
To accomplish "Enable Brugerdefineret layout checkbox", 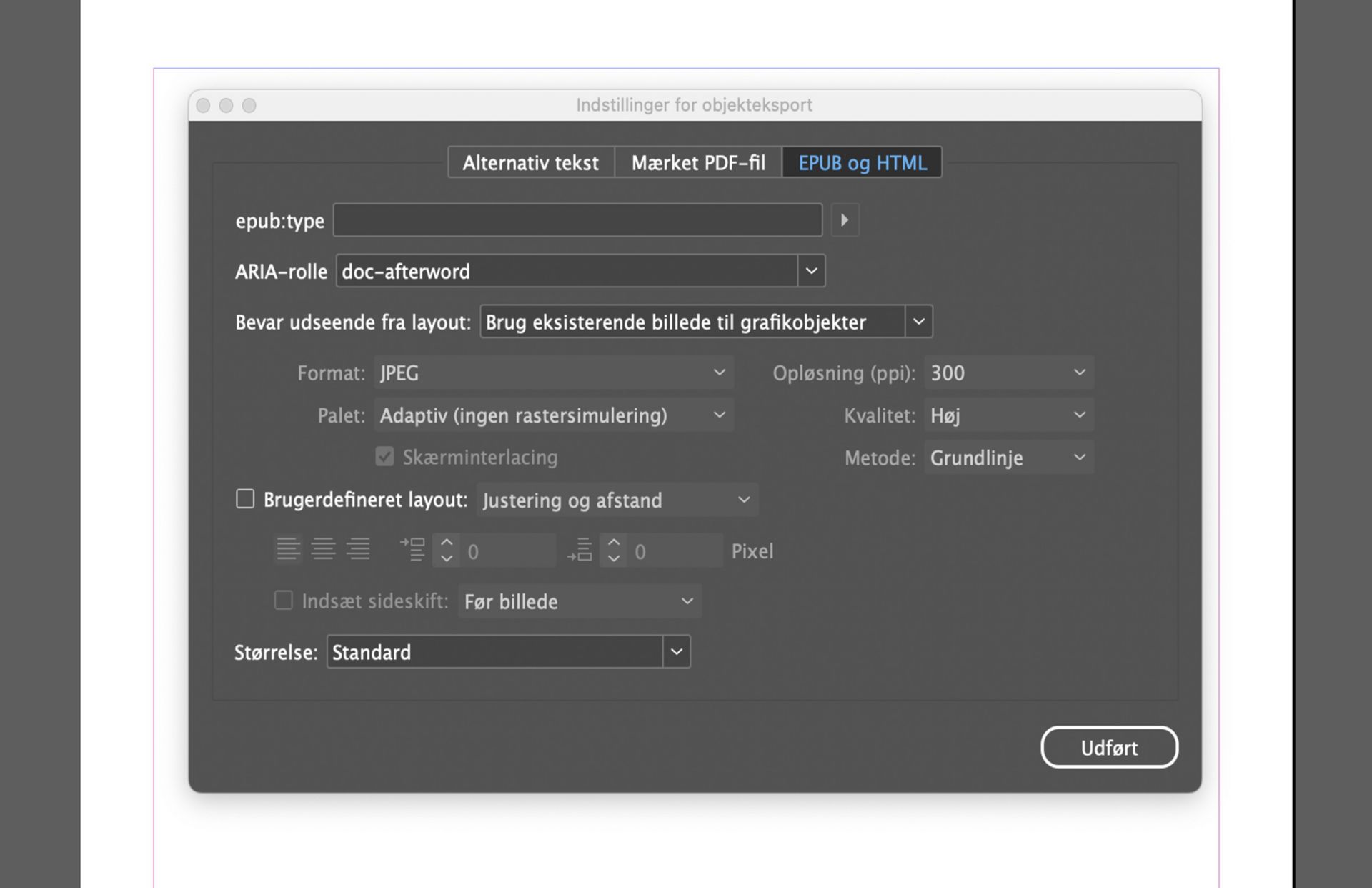I will click(x=245, y=500).
